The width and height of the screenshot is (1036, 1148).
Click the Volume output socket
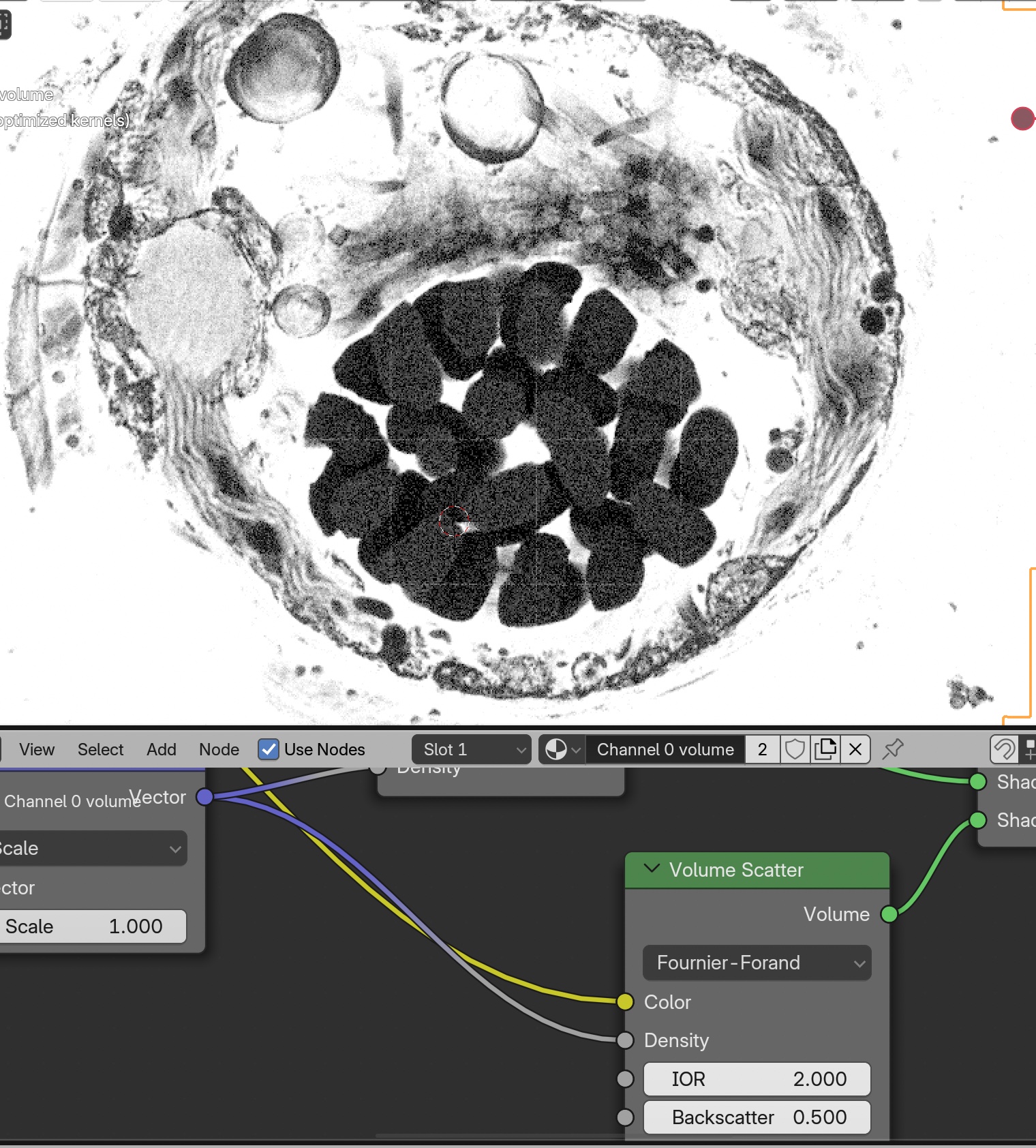889,914
